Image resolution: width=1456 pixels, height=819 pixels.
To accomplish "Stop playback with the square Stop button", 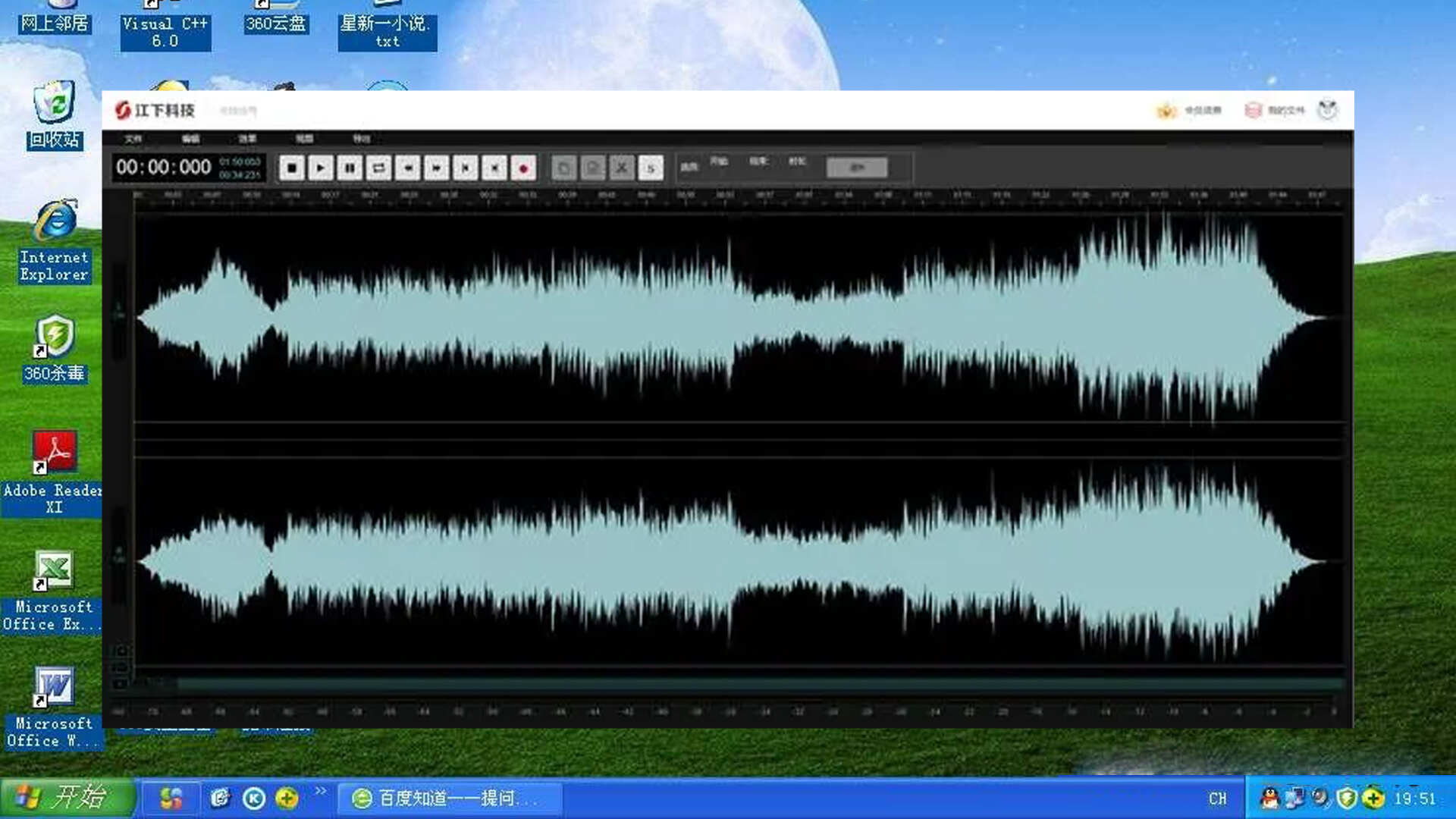I will 291,168.
